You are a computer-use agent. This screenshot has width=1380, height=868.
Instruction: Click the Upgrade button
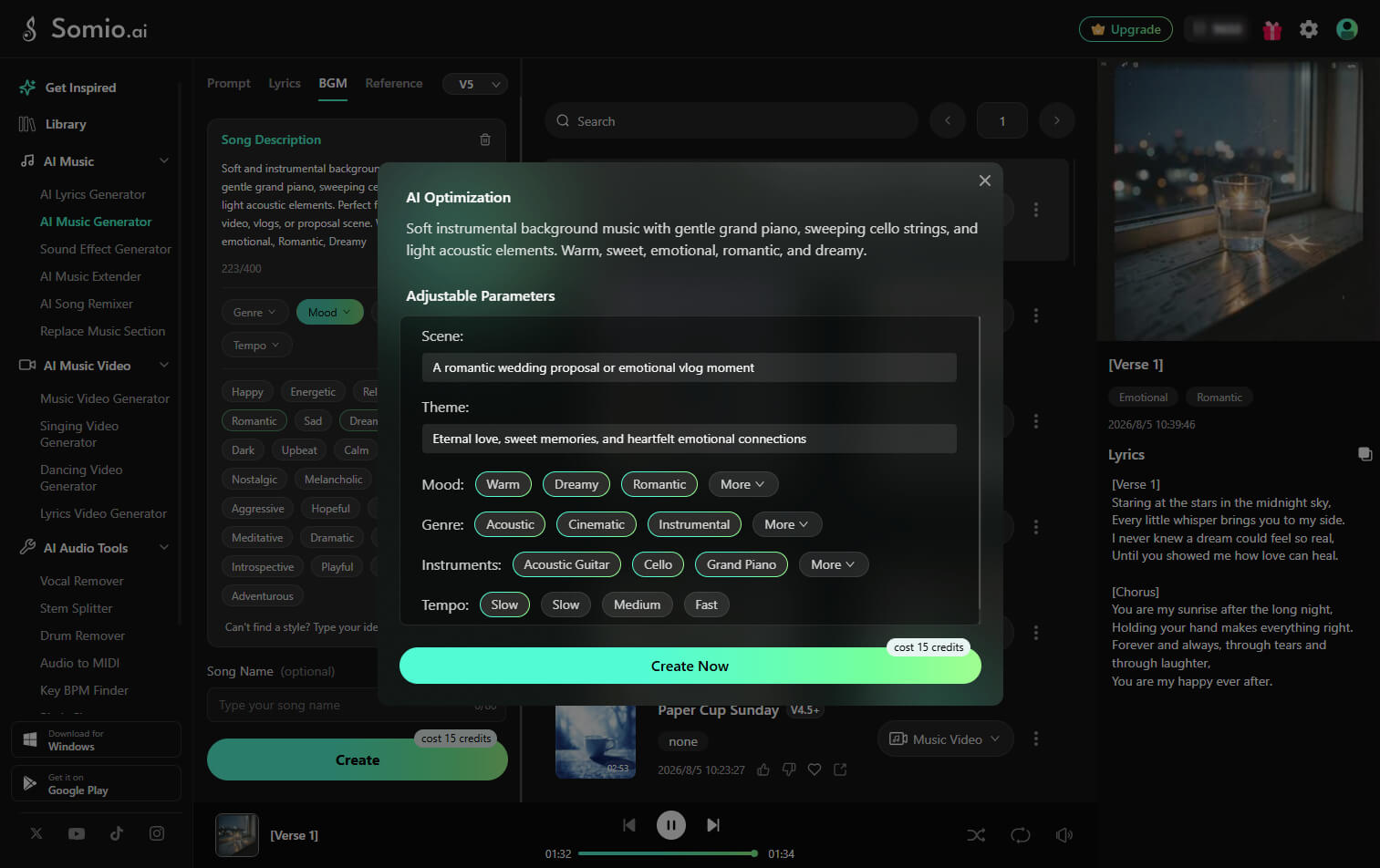(1126, 29)
